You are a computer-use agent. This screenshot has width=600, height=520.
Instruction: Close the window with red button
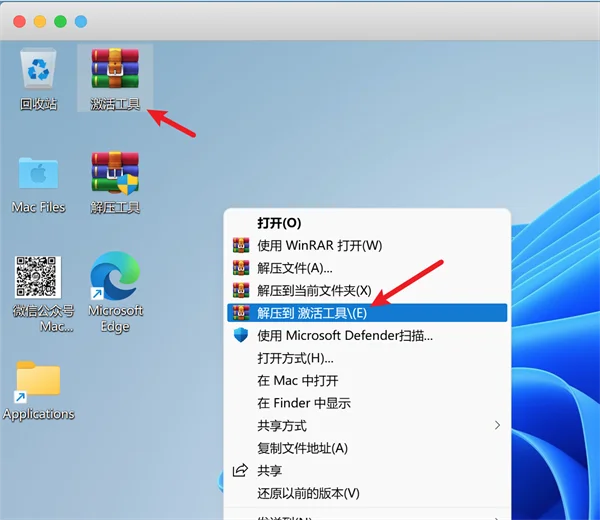[x=20, y=21]
